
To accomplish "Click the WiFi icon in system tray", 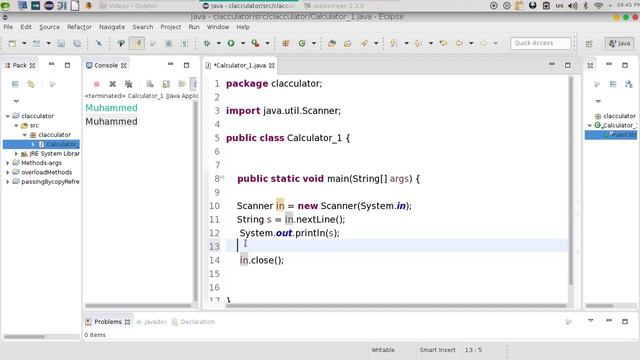I will click(x=599, y=6).
